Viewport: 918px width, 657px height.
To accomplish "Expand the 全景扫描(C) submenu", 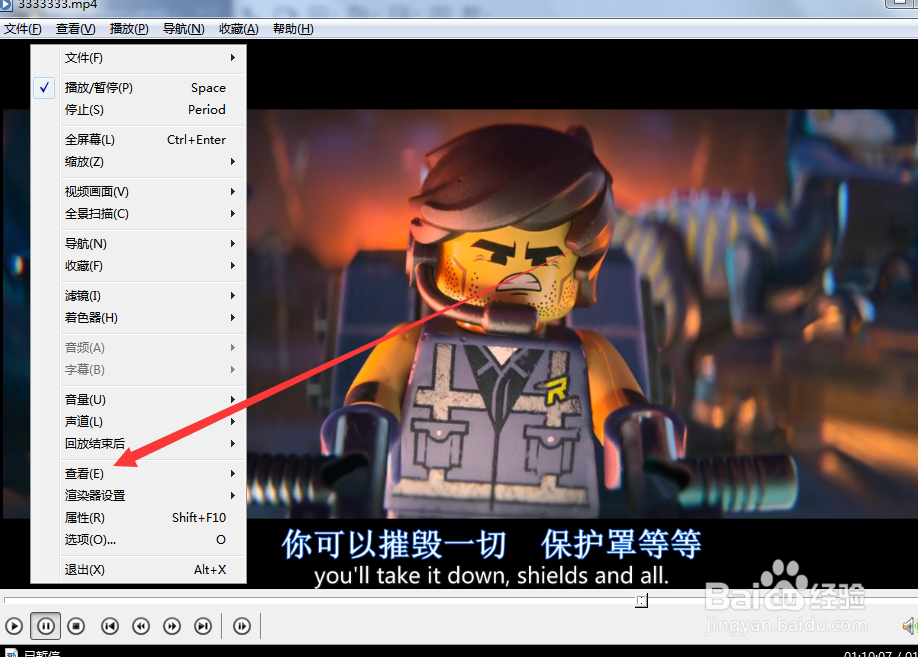I will tap(139, 214).
